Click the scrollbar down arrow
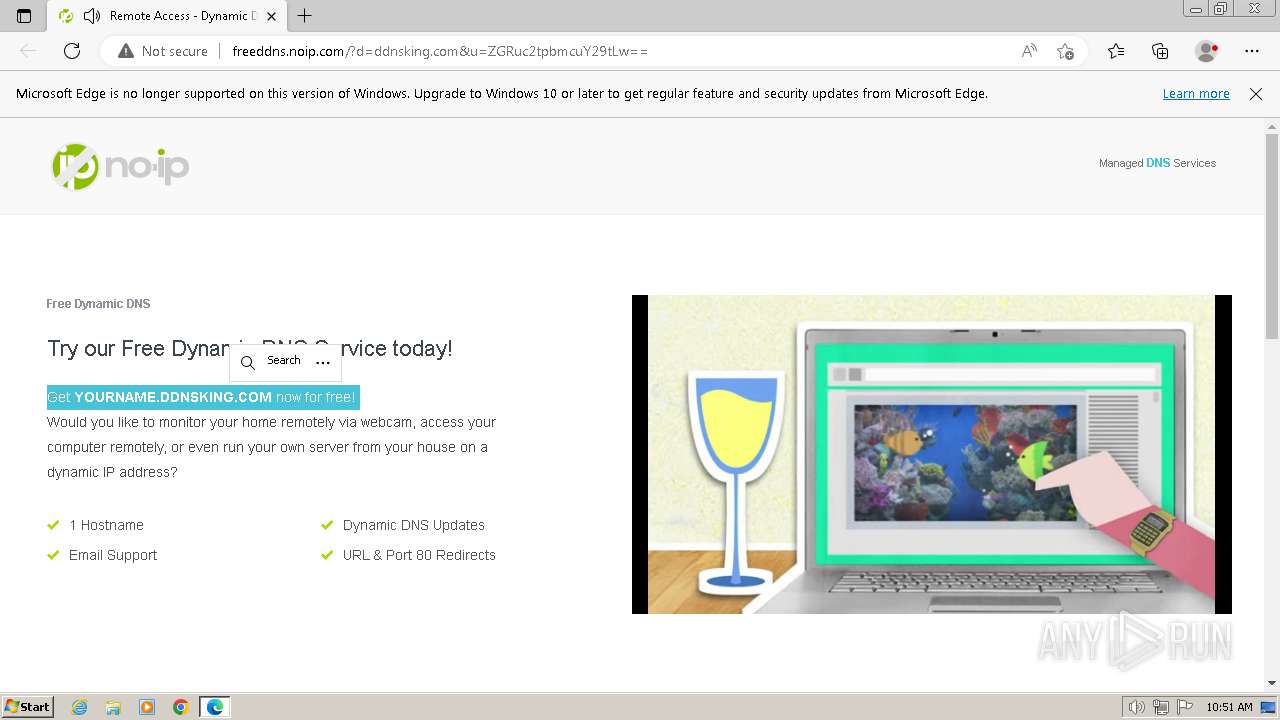This screenshot has width=1280, height=720. point(1272,683)
